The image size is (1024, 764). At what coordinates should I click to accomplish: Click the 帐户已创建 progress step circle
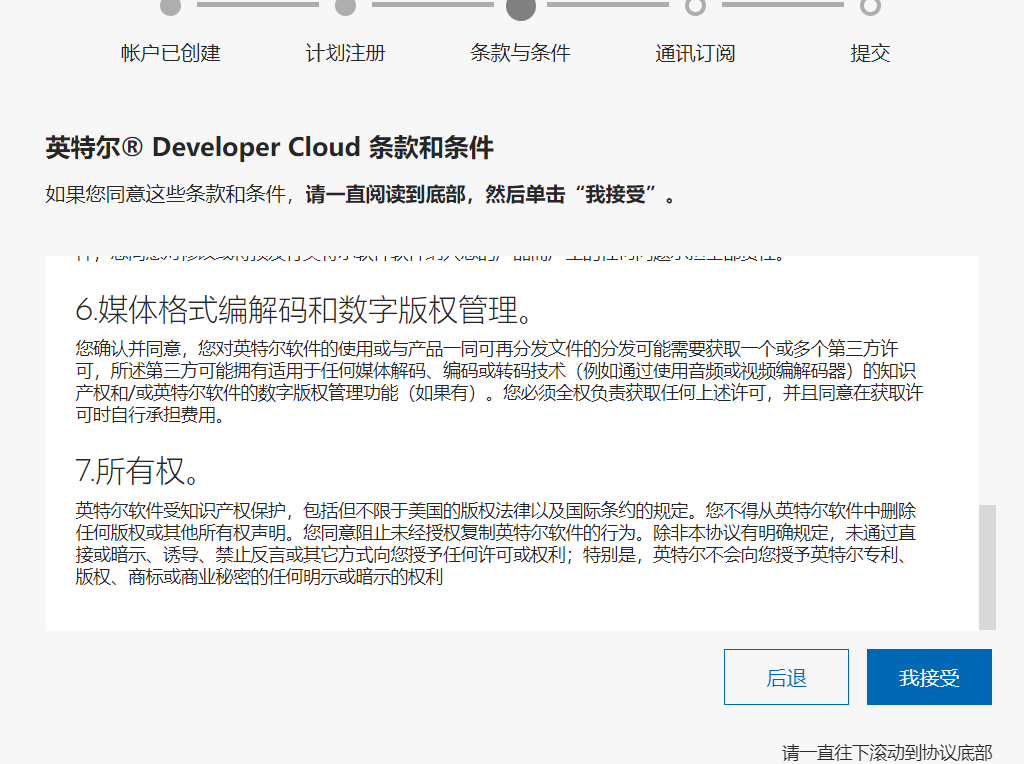[170, 7]
